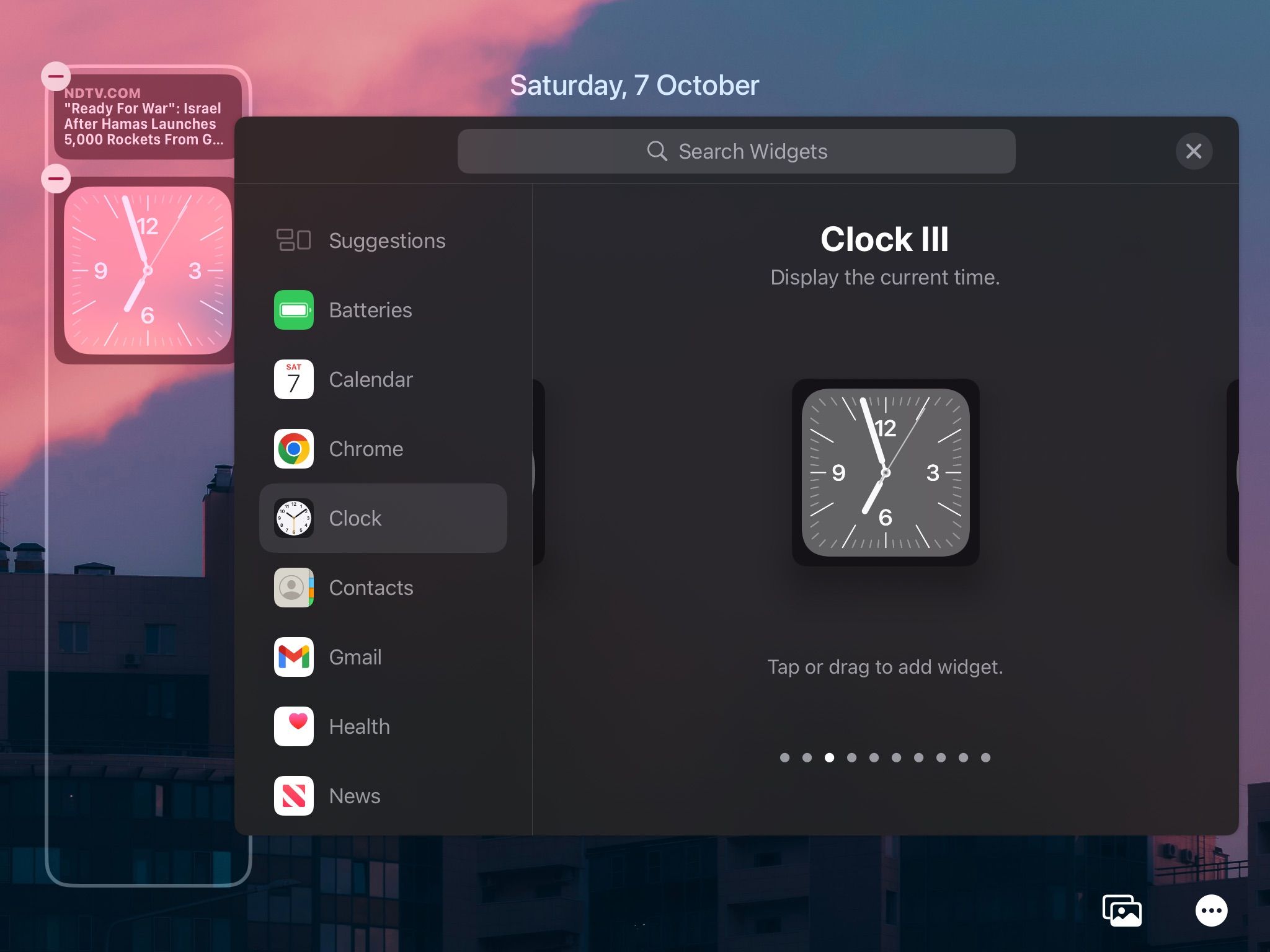Select the first page dot under the widget
This screenshot has width=1270, height=952.
pyautogui.click(x=785, y=757)
